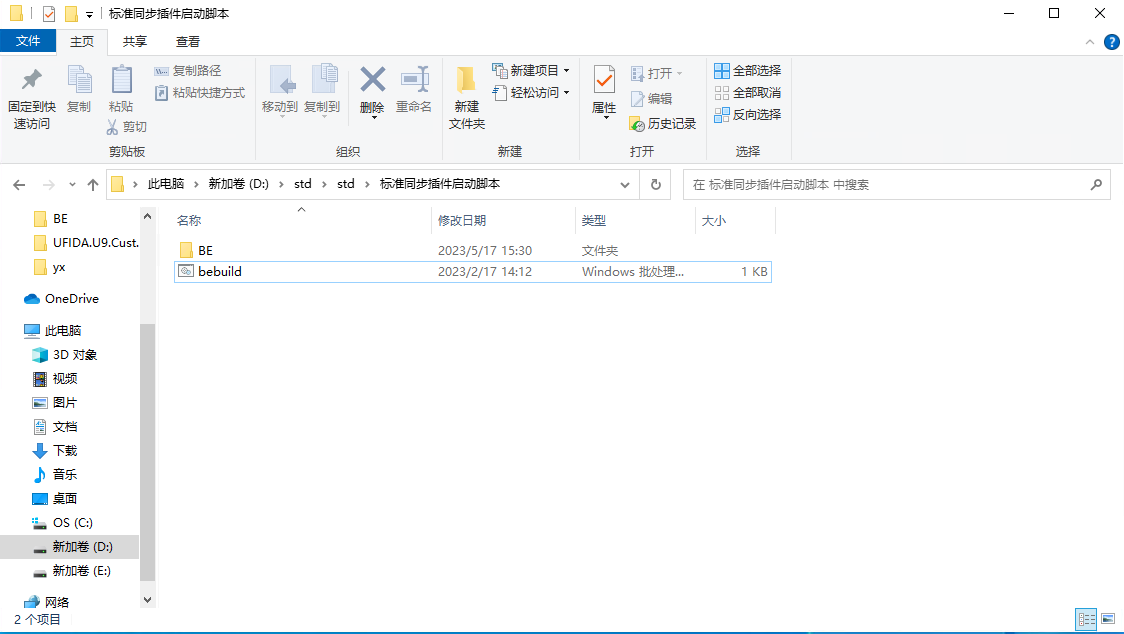Open the address bar dropdown arrow
This screenshot has width=1124, height=634.
[625, 184]
